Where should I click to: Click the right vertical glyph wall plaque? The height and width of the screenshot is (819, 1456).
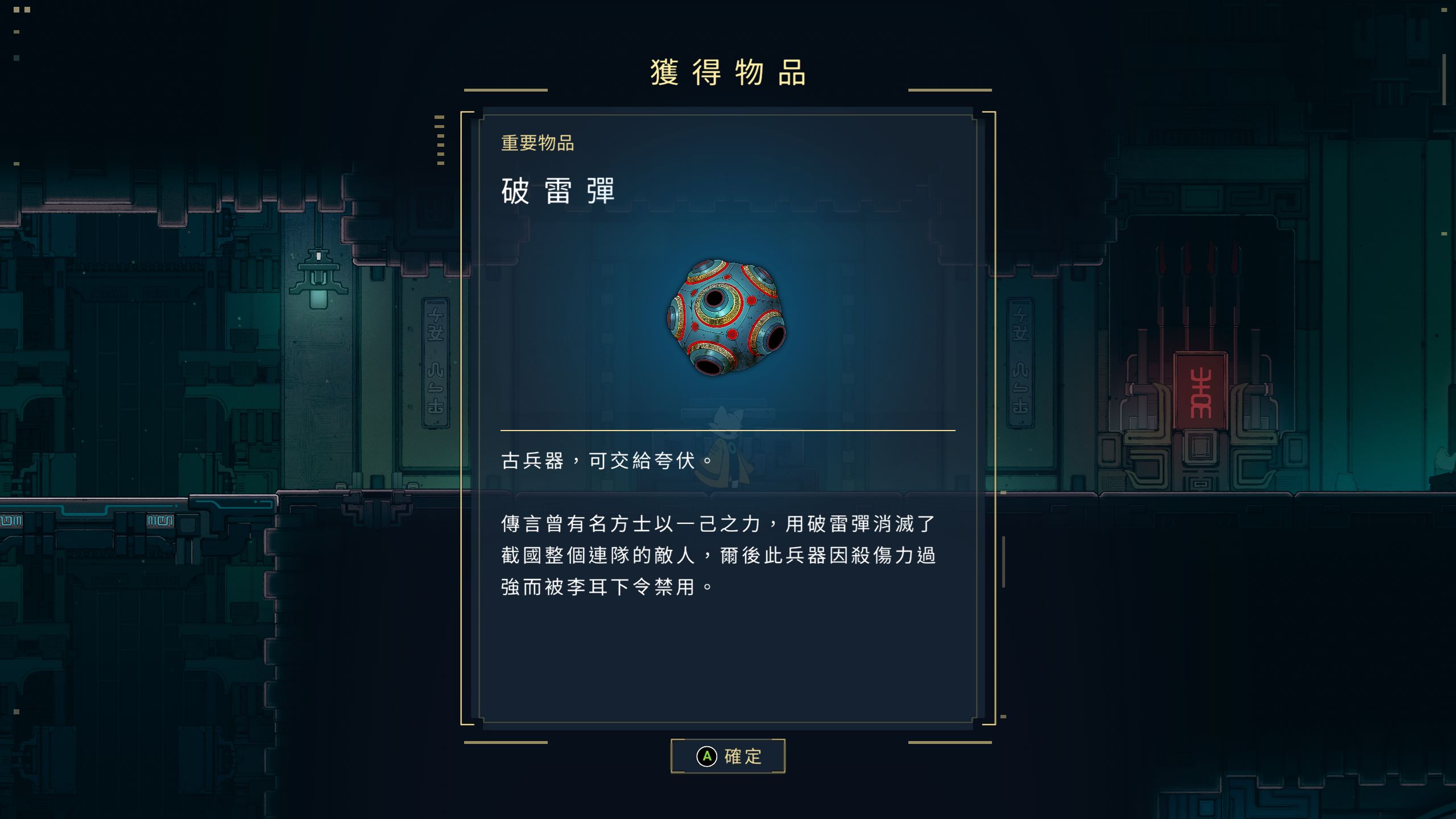pos(1020,362)
